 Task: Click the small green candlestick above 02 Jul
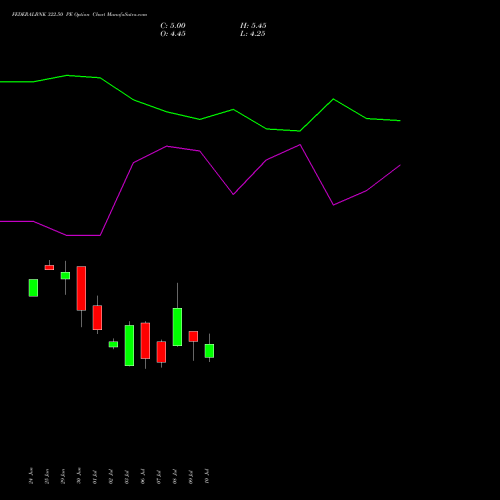113,344
